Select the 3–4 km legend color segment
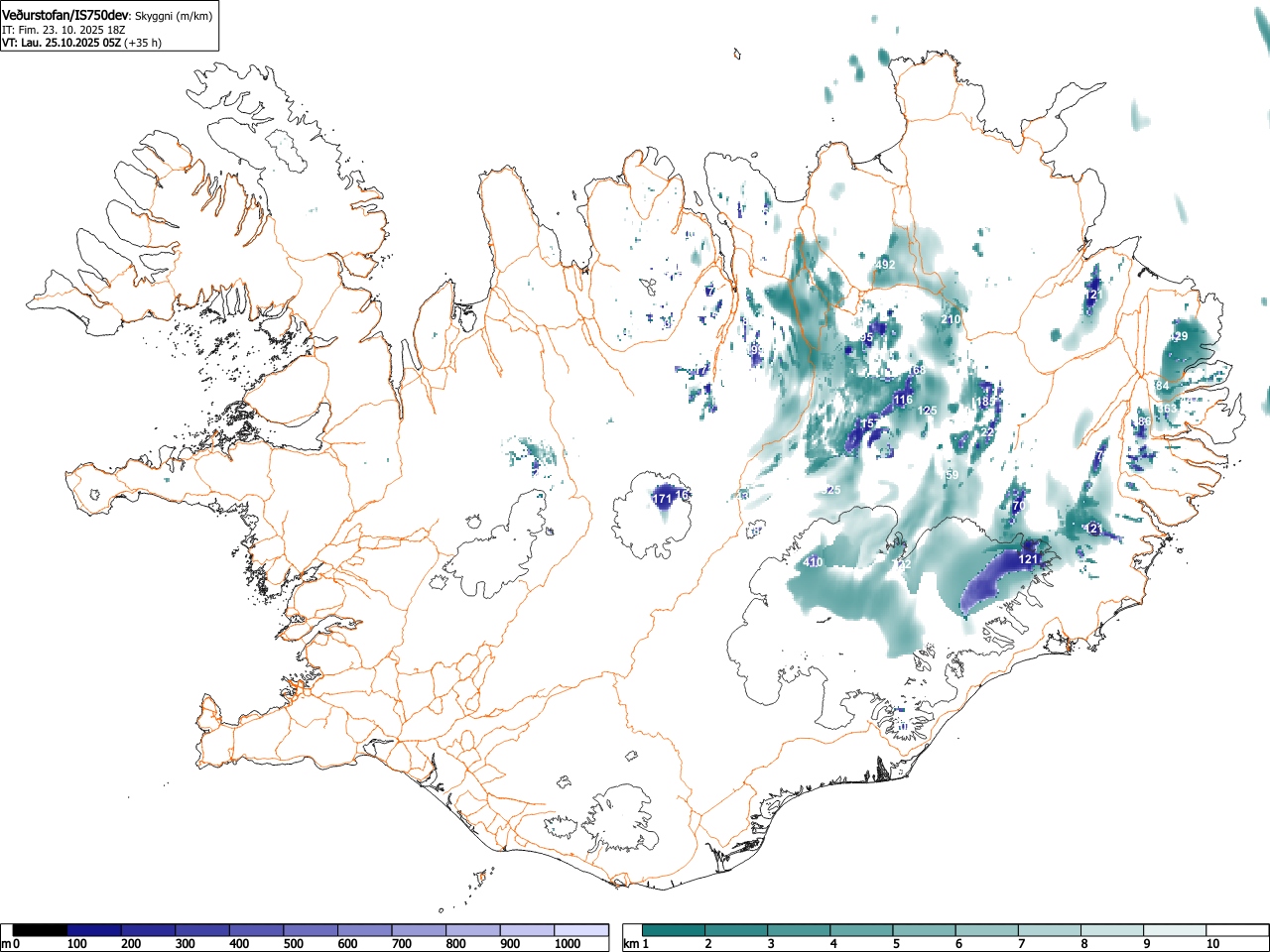 (799, 930)
